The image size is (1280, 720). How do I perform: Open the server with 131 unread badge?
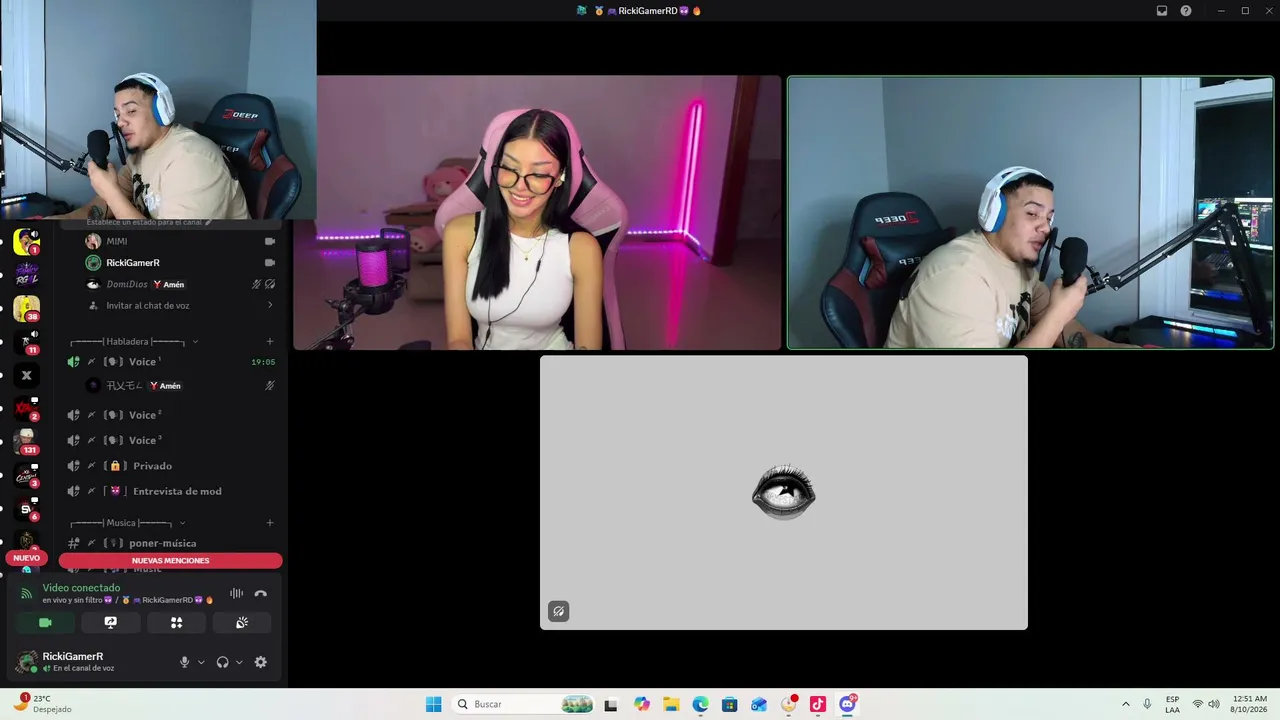[27, 441]
